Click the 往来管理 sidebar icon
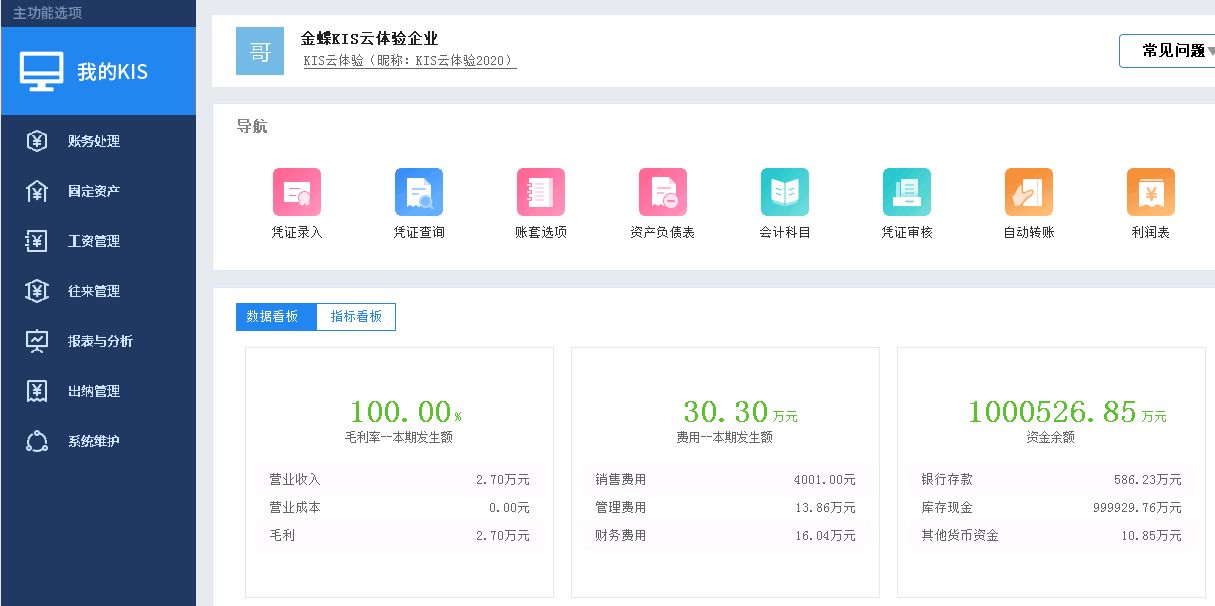 pos(37,291)
